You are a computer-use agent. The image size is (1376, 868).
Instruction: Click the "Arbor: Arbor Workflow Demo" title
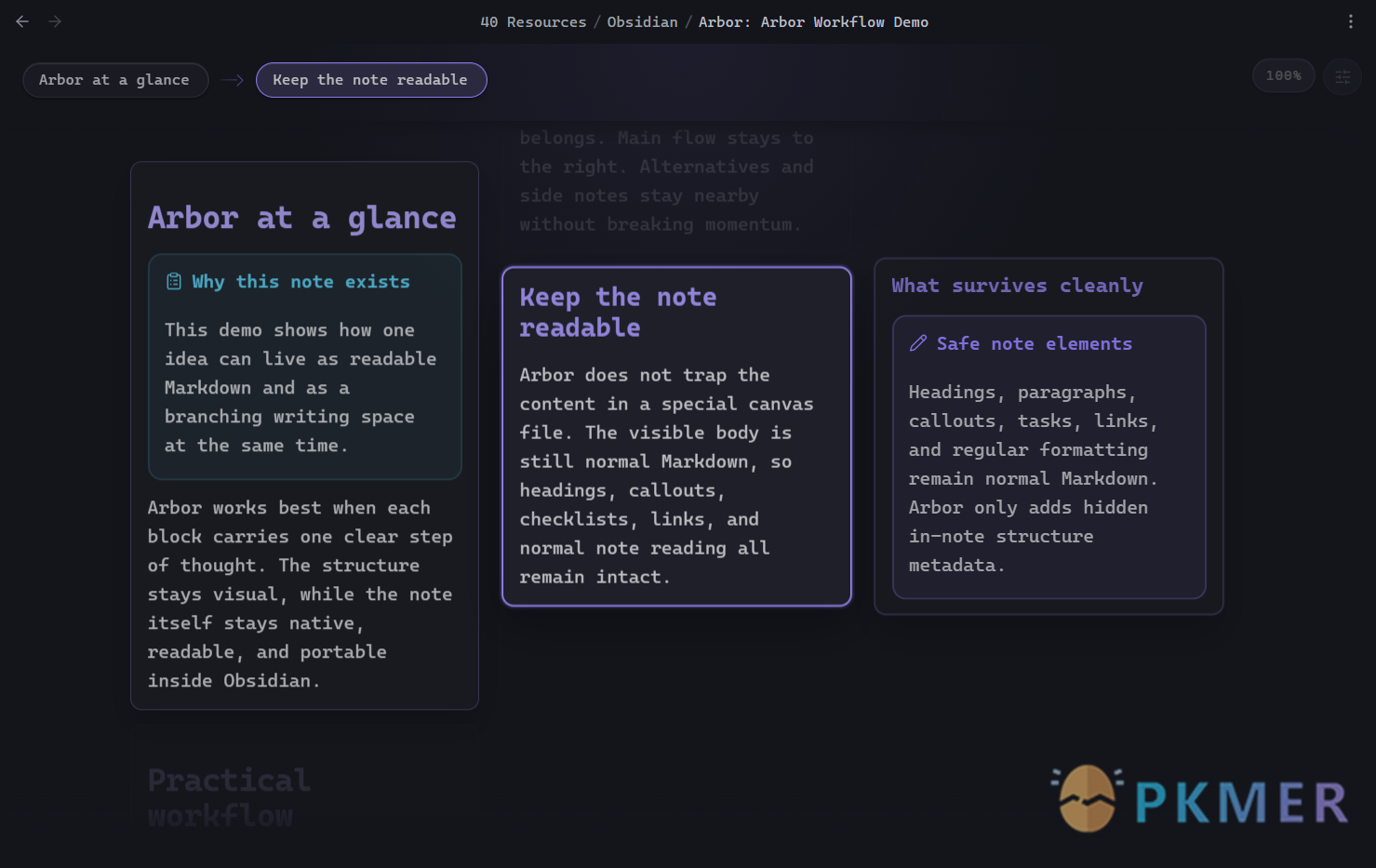click(x=813, y=22)
